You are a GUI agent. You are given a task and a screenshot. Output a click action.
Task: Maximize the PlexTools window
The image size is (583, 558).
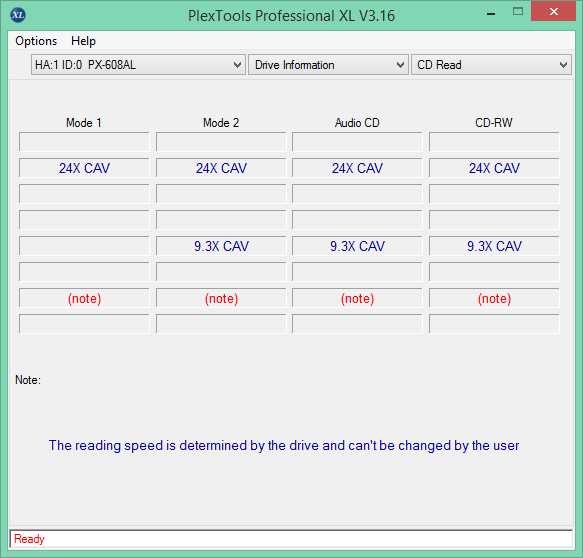point(518,12)
